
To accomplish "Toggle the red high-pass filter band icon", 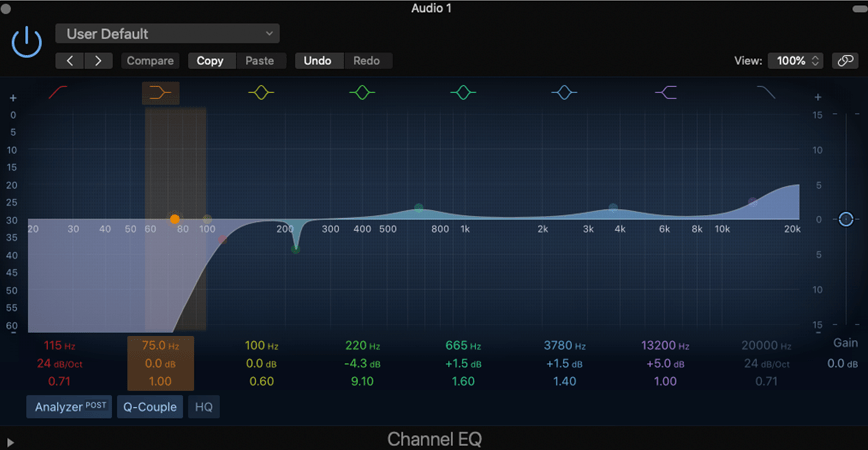I will (x=58, y=92).
